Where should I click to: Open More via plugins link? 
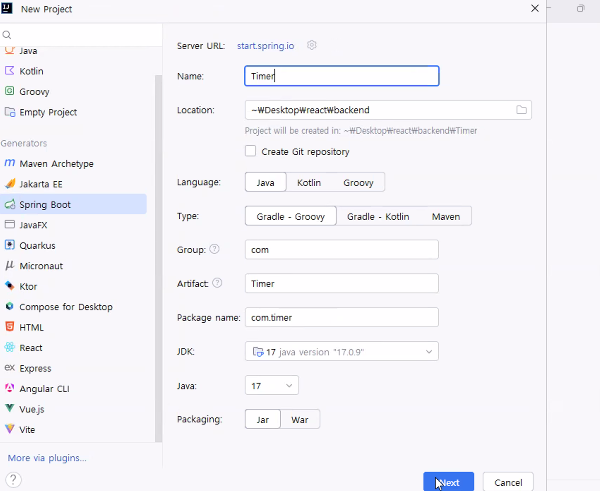47,458
